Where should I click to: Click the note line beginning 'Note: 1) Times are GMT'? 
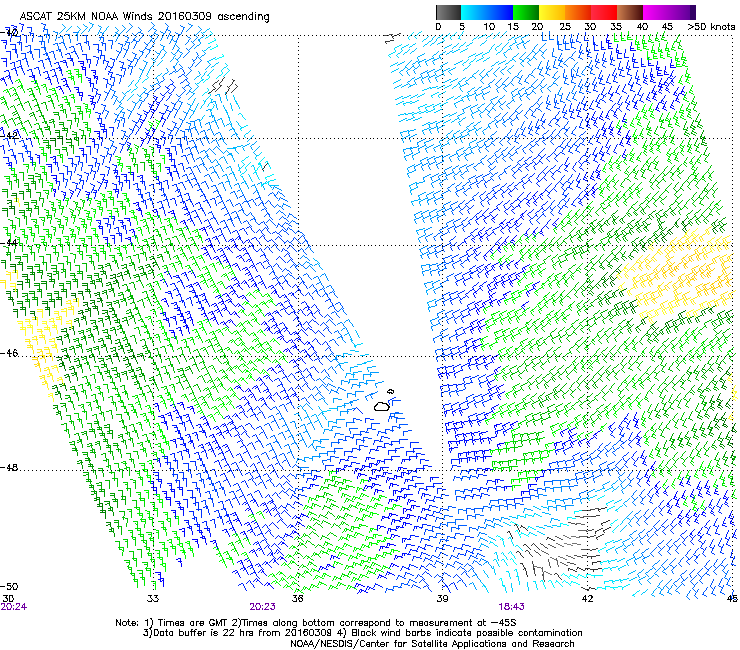pyautogui.click(x=316, y=623)
